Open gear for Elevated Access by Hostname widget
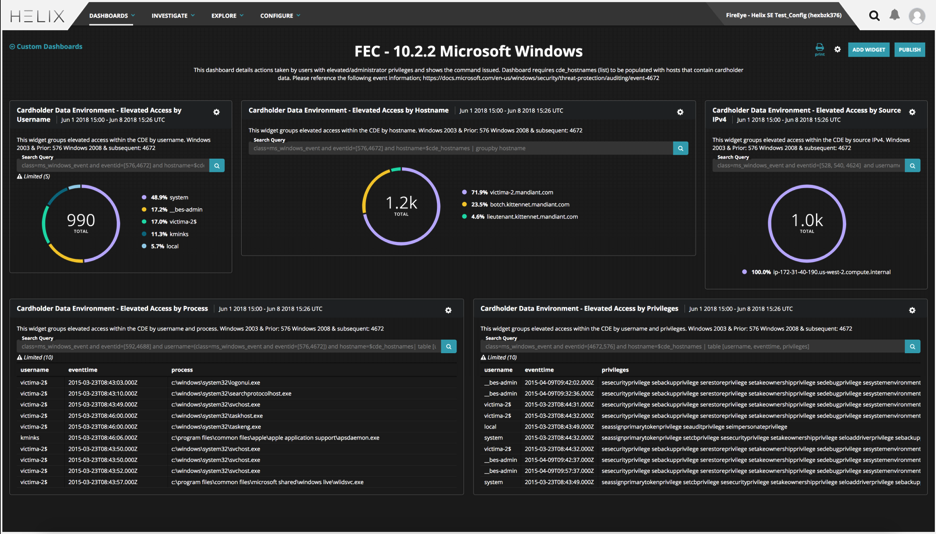 pyautogui.click(x=680, y=112)
